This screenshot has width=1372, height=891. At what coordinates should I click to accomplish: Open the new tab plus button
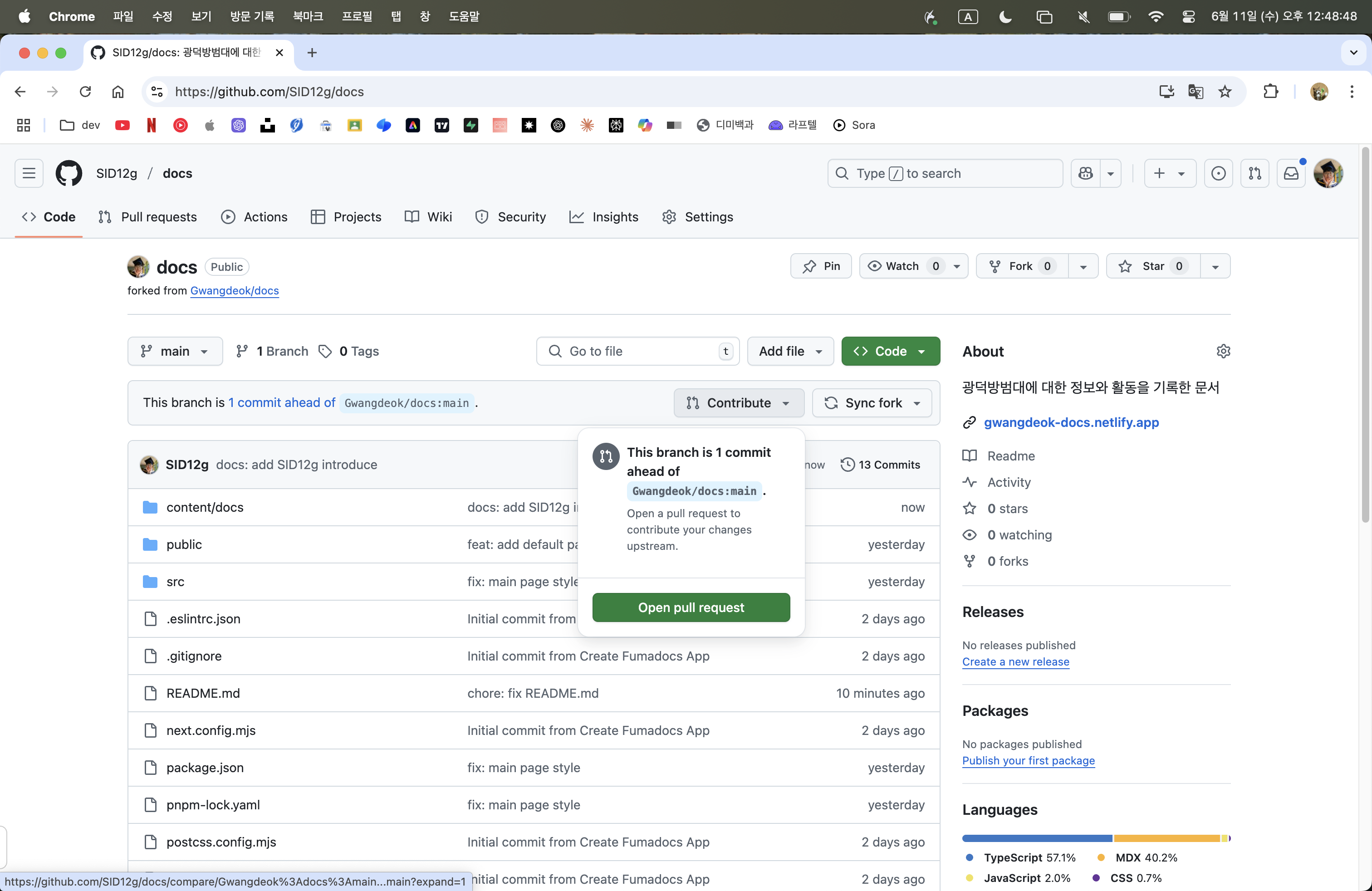pyautogui.click(x=312, y=53)
